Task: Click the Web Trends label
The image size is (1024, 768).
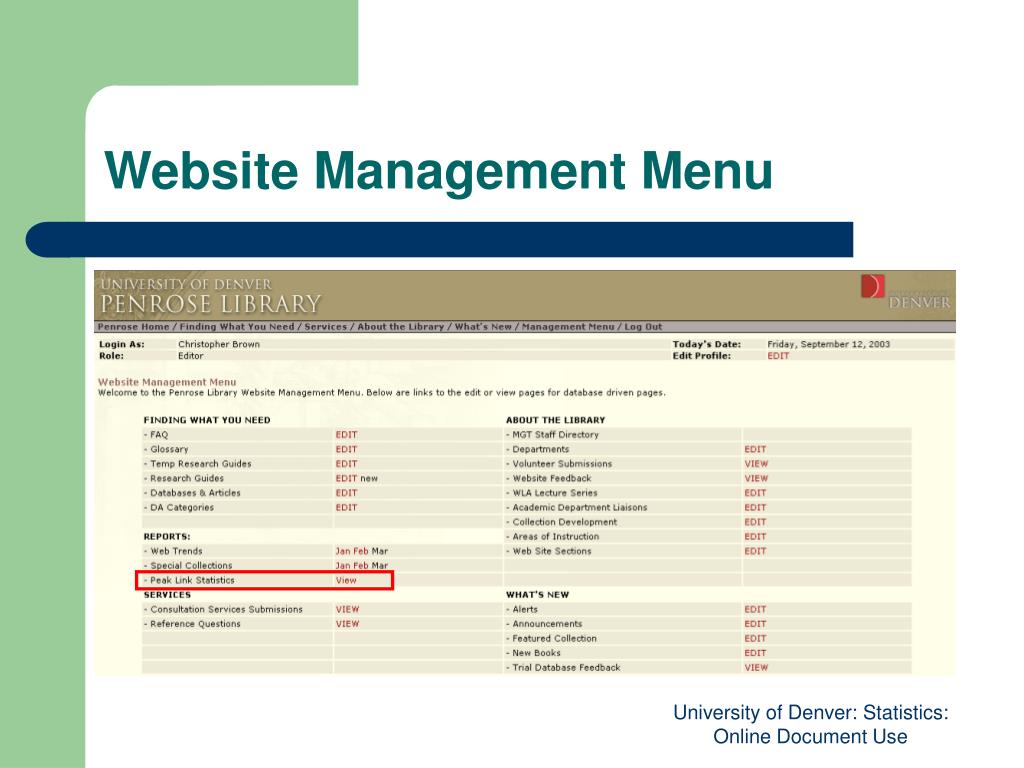Action: point(176,551)
